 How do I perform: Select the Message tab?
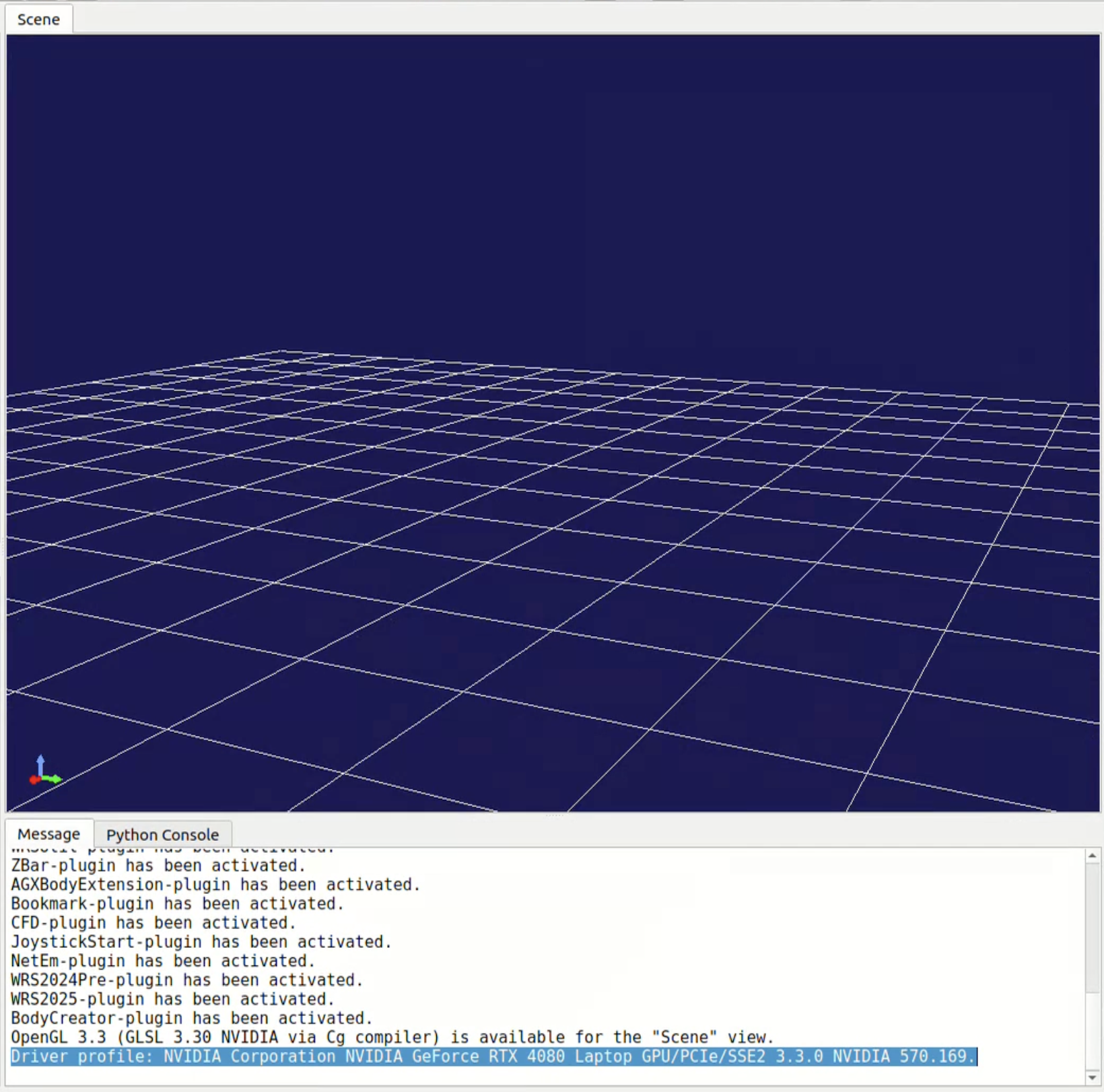48,833
